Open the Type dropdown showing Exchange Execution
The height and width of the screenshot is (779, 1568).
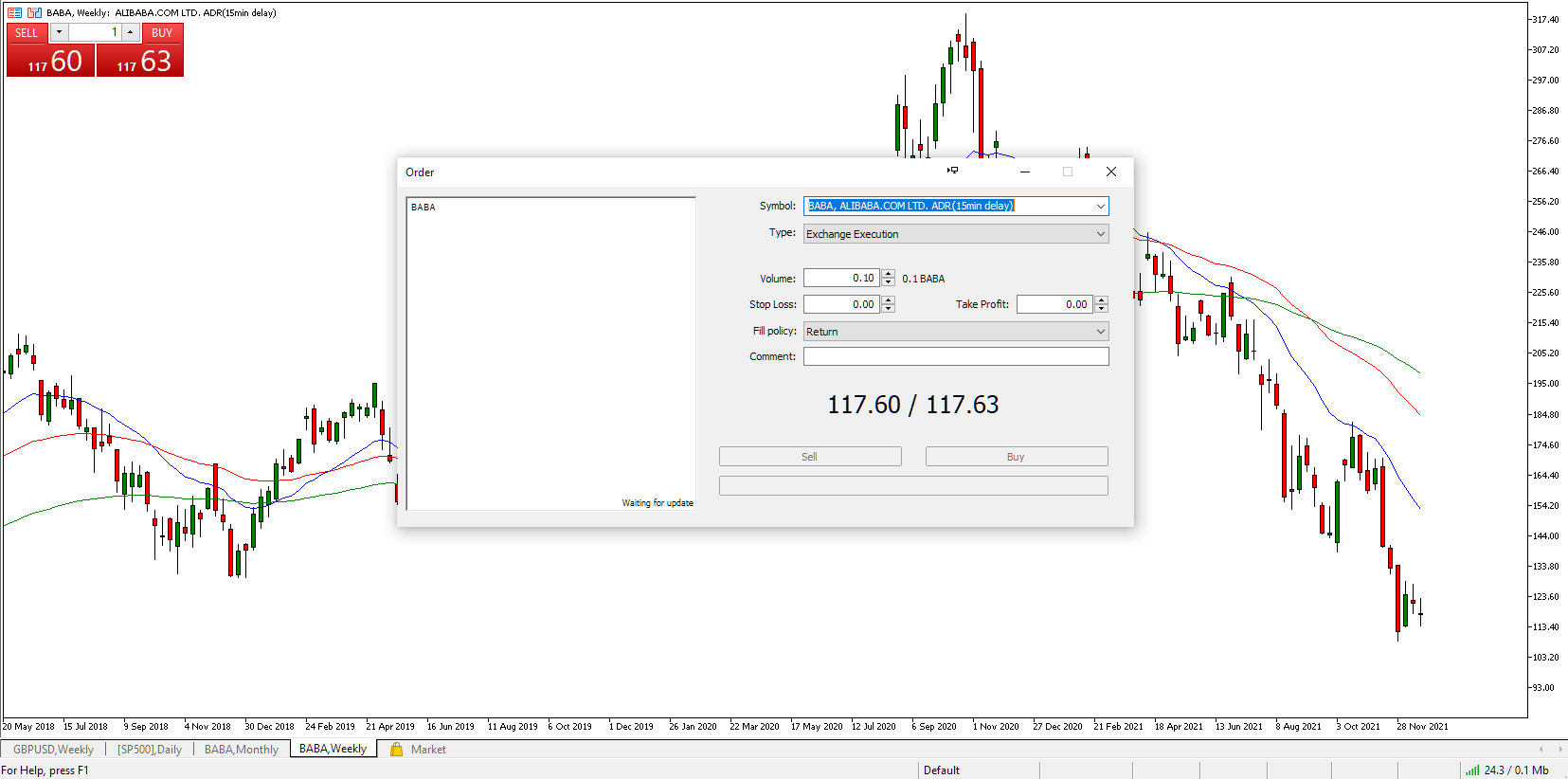click(956, 234)
